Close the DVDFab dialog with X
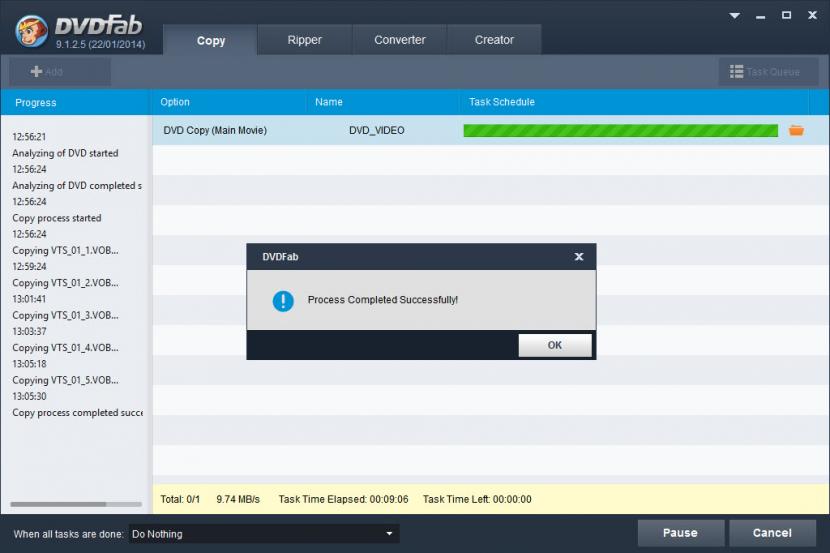The height and width of the screenshot is (553, 830). (x=579, y=257)
